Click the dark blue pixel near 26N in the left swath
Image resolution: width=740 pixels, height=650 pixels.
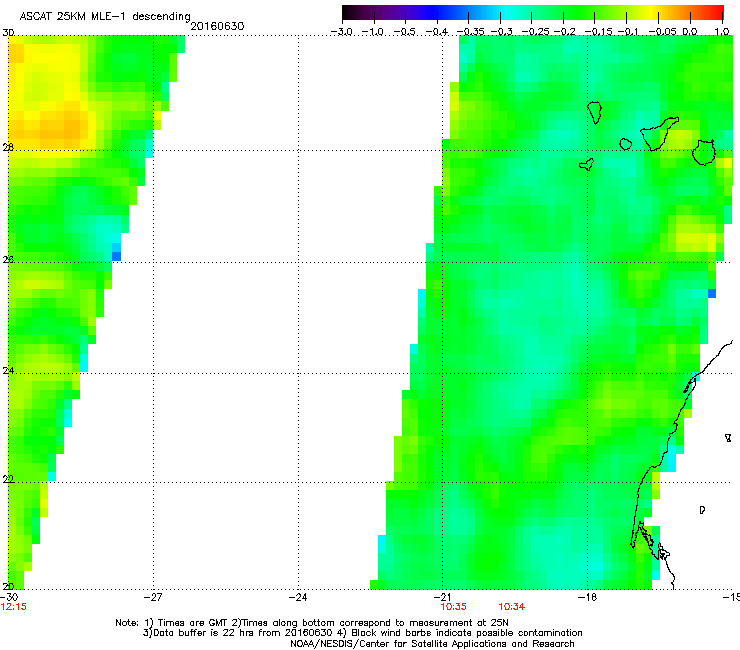coord(117,256)
